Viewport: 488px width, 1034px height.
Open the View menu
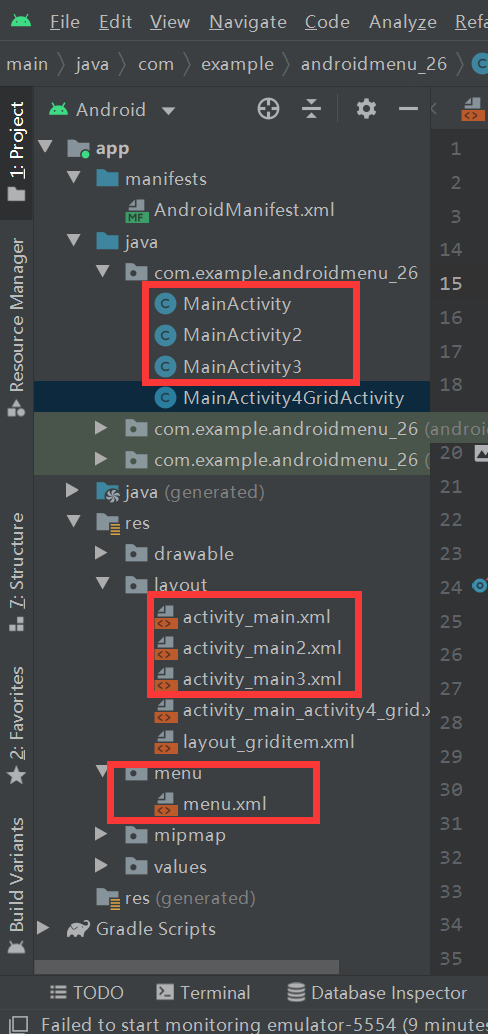pyautogui.click(x=170, y=22)
